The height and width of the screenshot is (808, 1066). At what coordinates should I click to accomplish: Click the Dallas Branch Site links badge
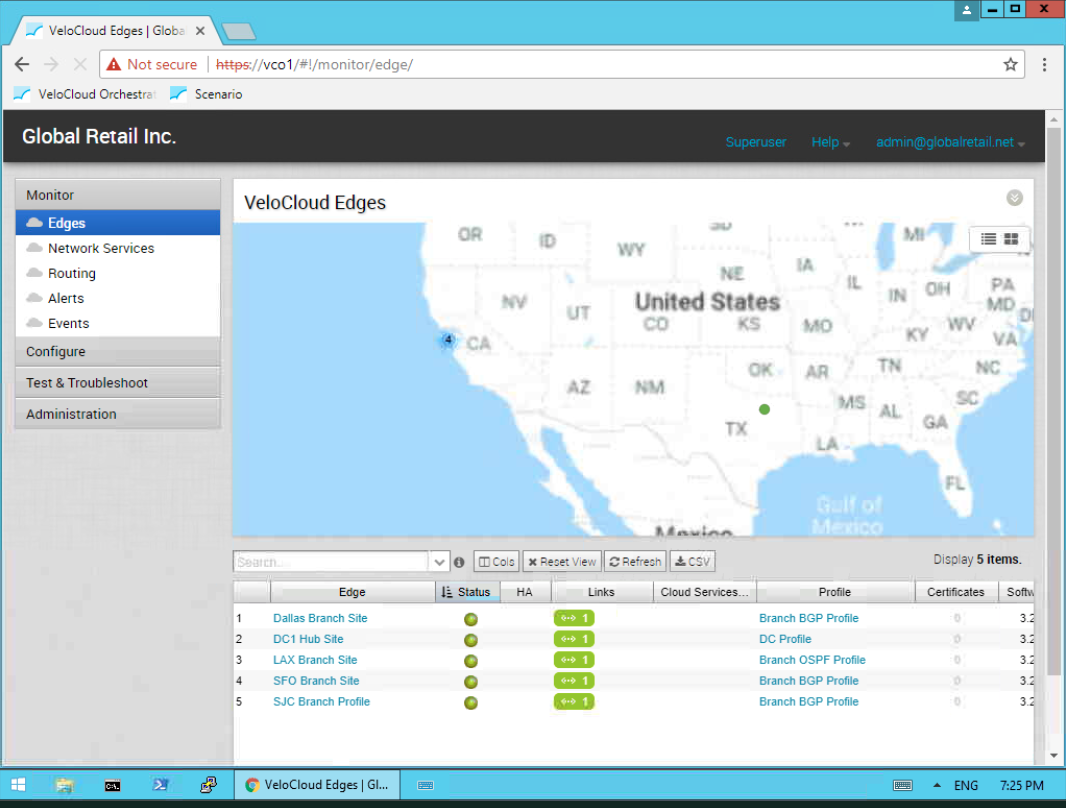(x=574, y=618)
